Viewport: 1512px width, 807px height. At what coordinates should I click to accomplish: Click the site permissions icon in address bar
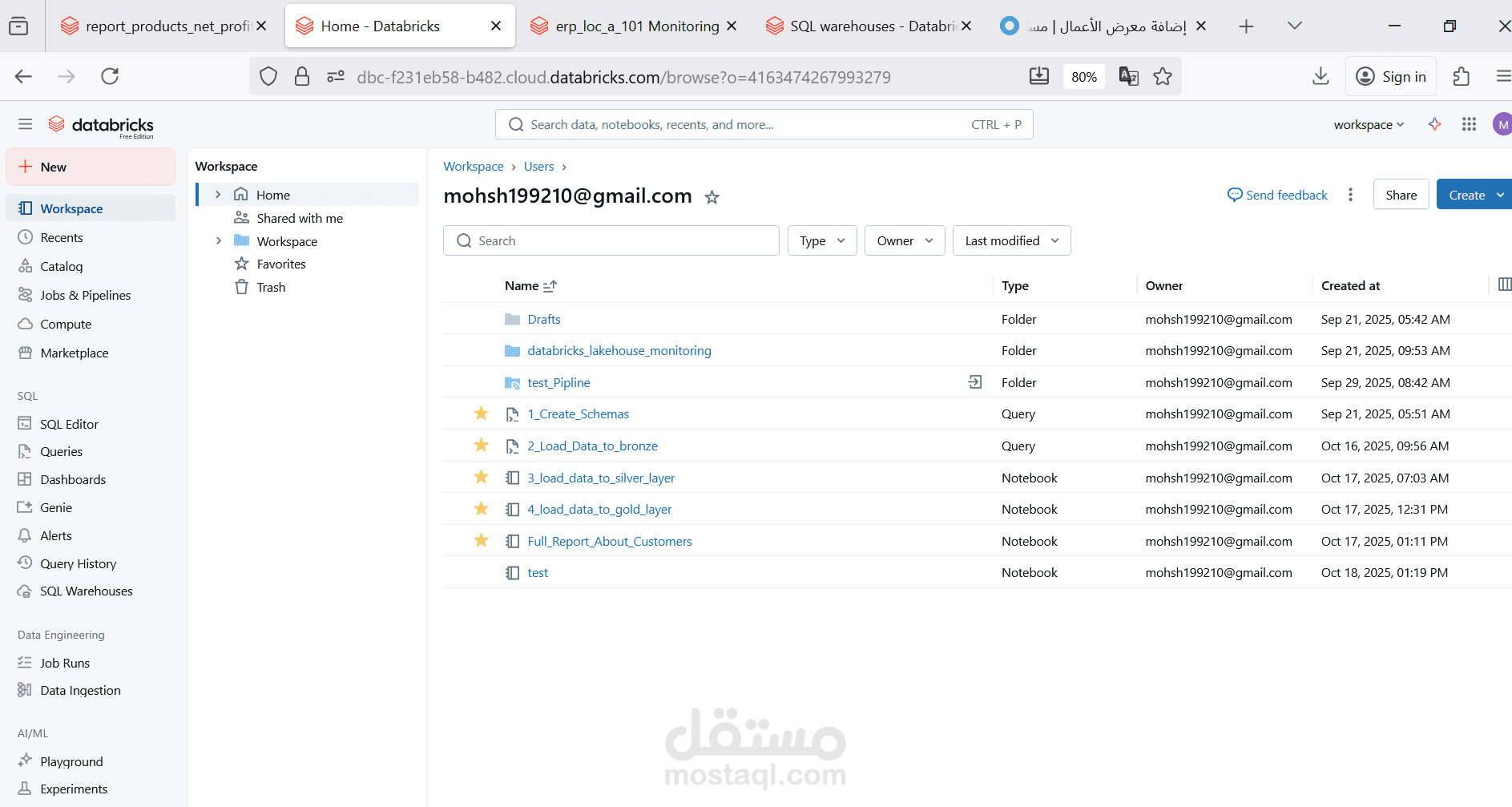336,76
